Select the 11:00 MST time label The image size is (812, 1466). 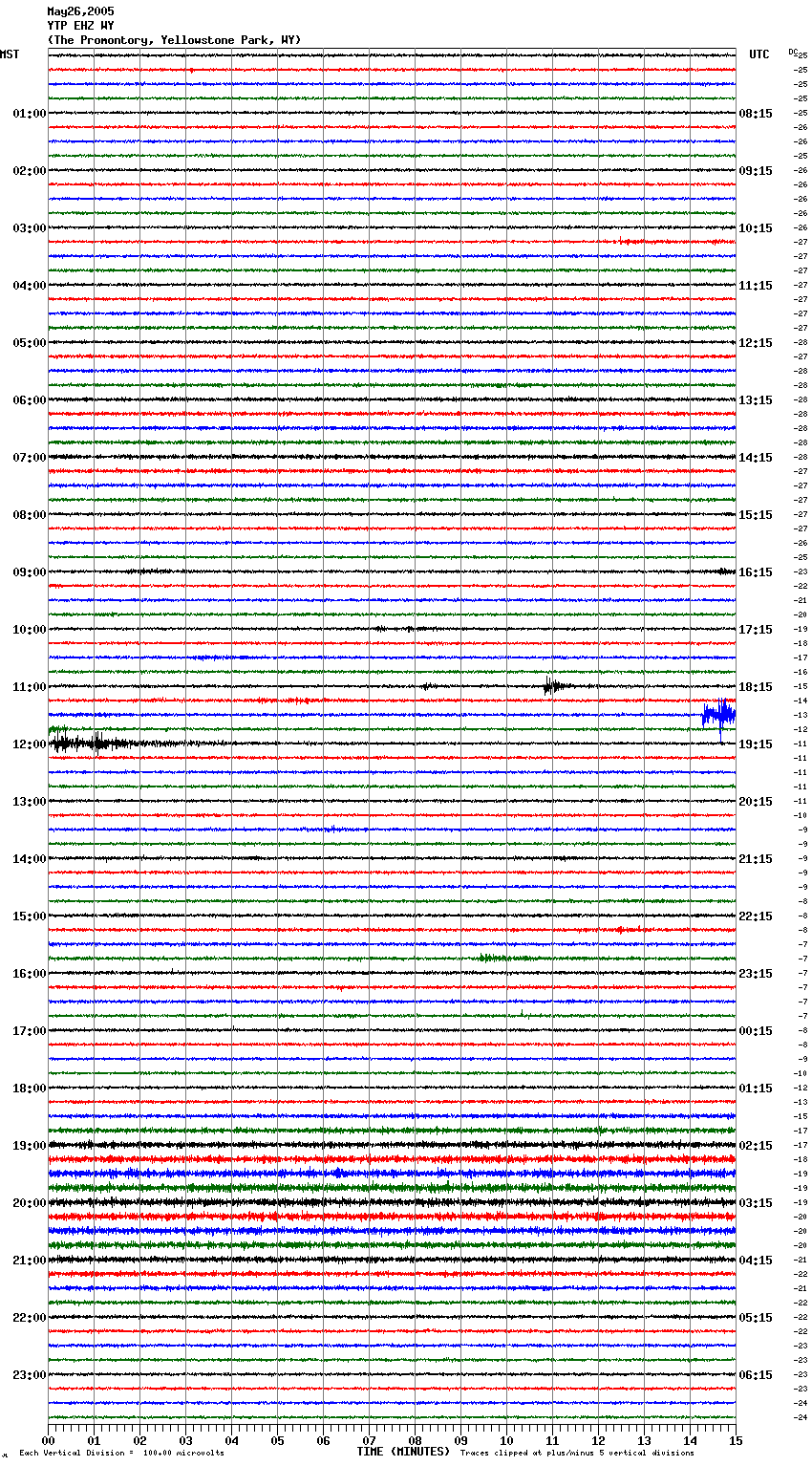click(x=30, y=687)
